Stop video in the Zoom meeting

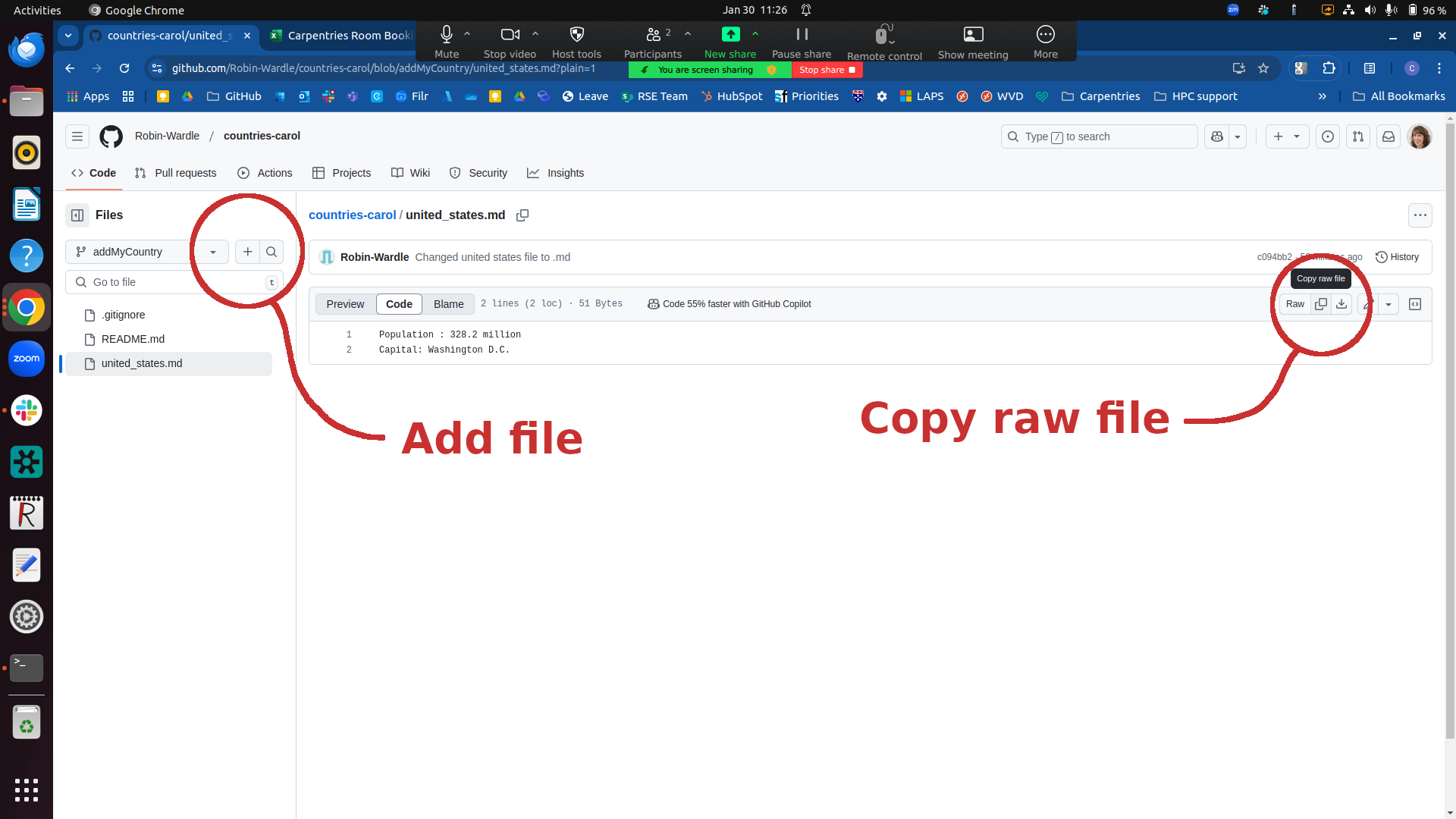[510, 41]
